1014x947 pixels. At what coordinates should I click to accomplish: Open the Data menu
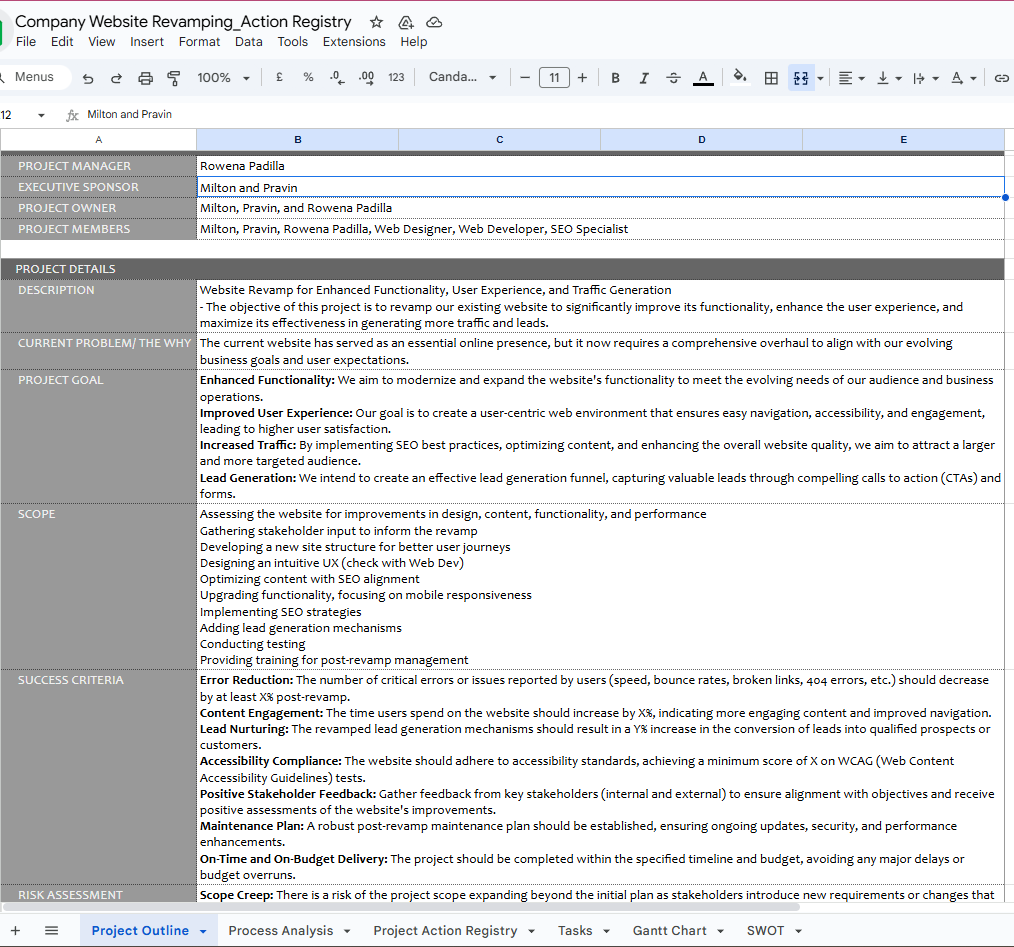pos(248,41)
